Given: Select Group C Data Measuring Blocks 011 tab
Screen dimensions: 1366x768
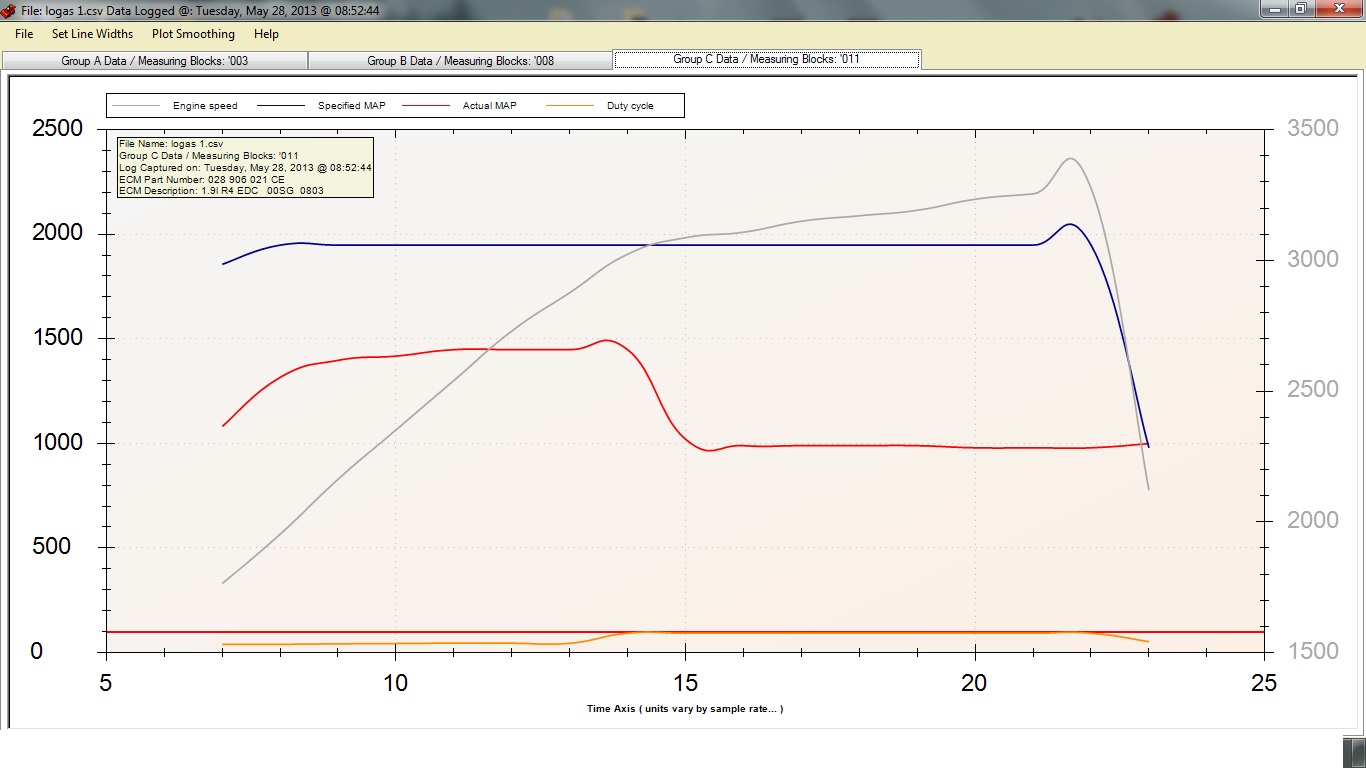Looking at the screenshot, I should pos(766,60).
